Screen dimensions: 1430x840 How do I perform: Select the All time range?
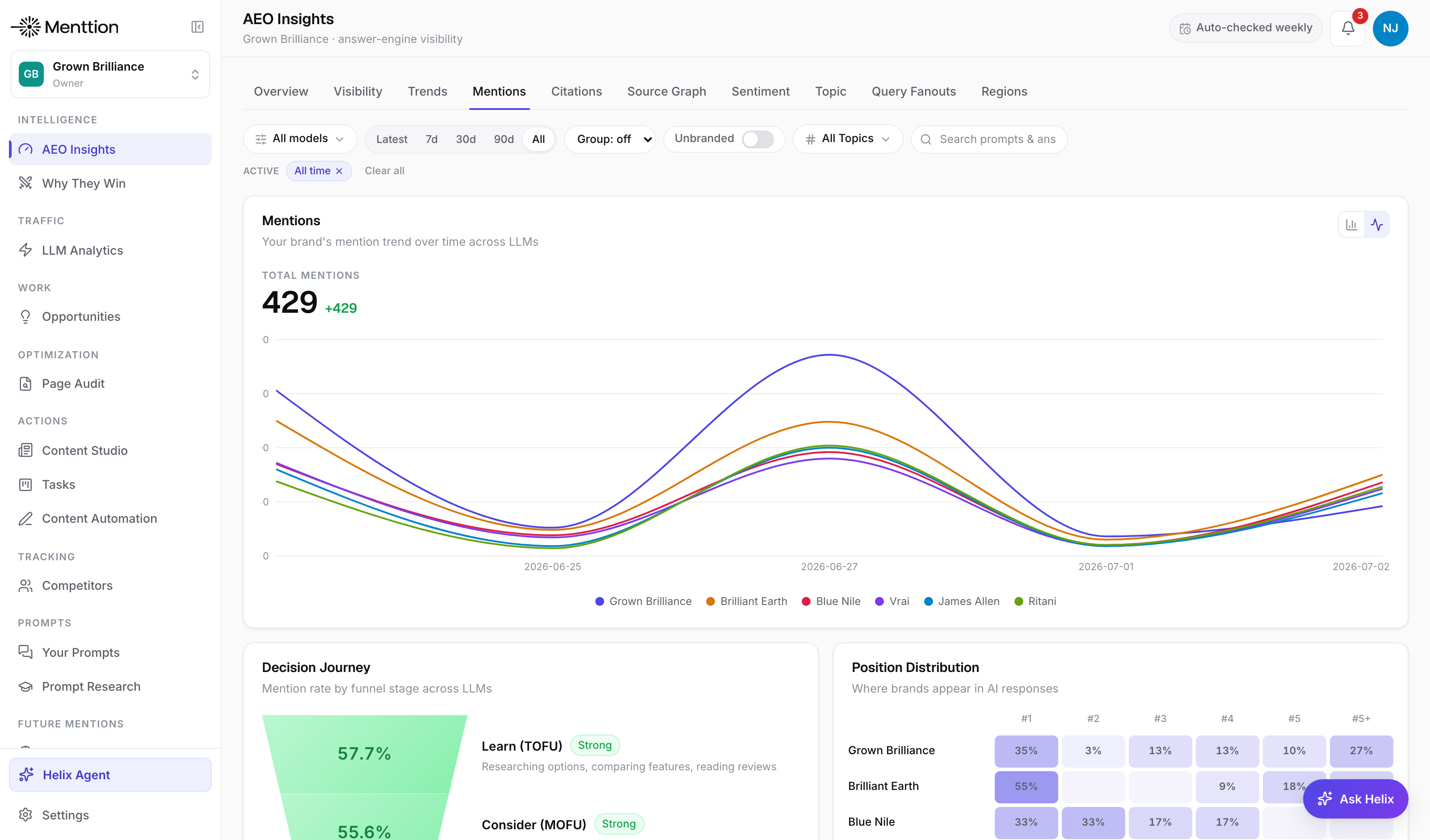pos(538,139)
